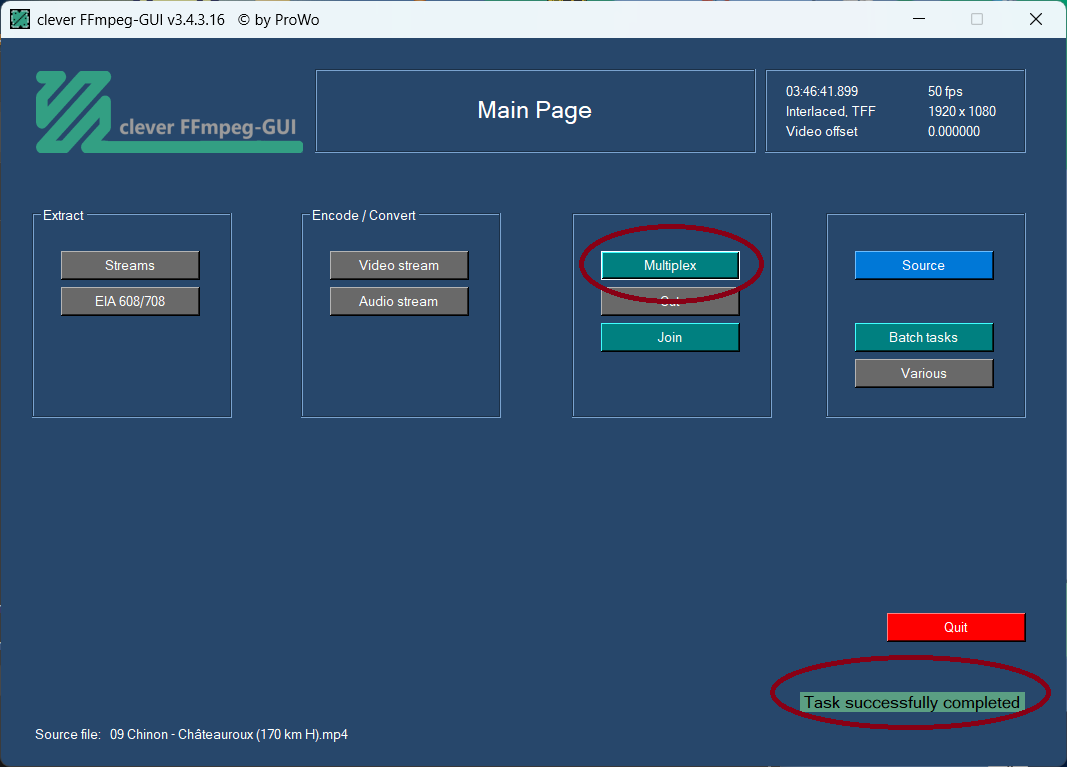1067x767 pixels.
Task: Click the clever FFmpeg-GUI logo
Action: point(169,112)
